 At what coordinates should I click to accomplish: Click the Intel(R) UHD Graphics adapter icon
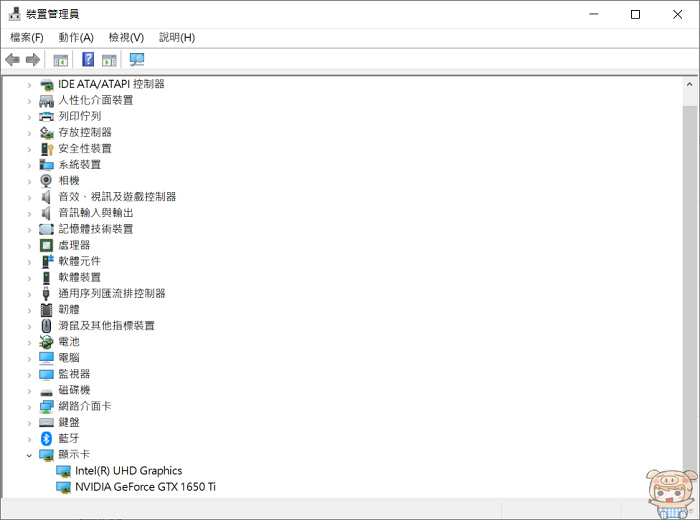point(63,471)
